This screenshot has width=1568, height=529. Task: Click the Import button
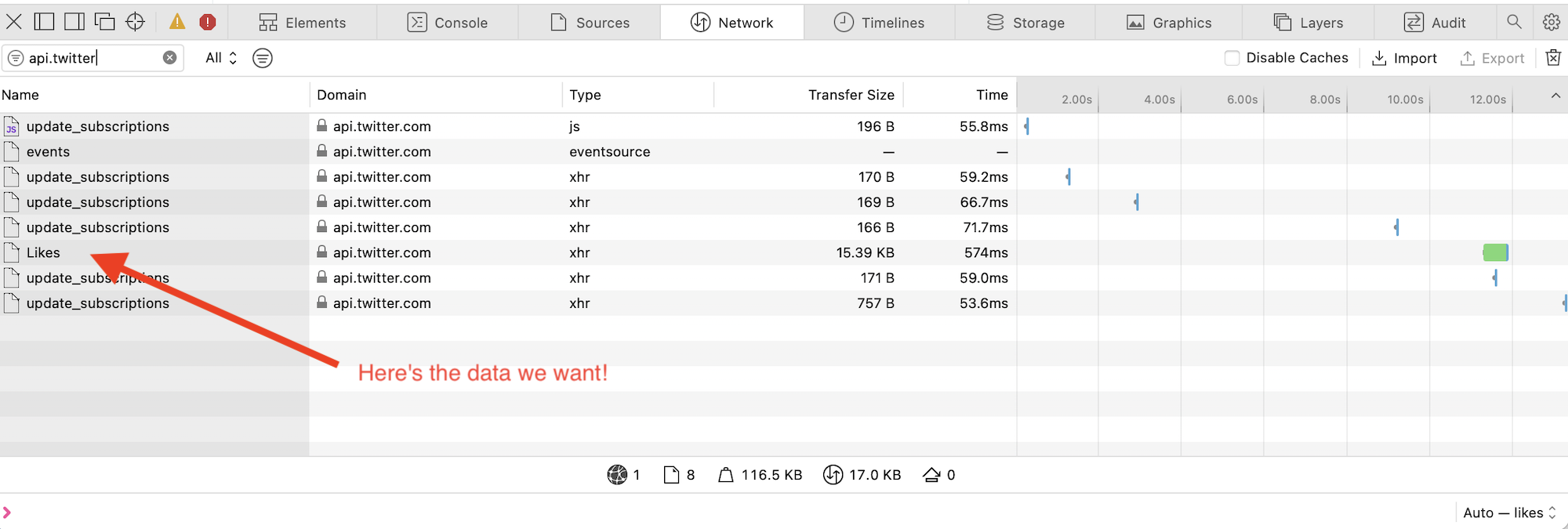coord(1404,58)
